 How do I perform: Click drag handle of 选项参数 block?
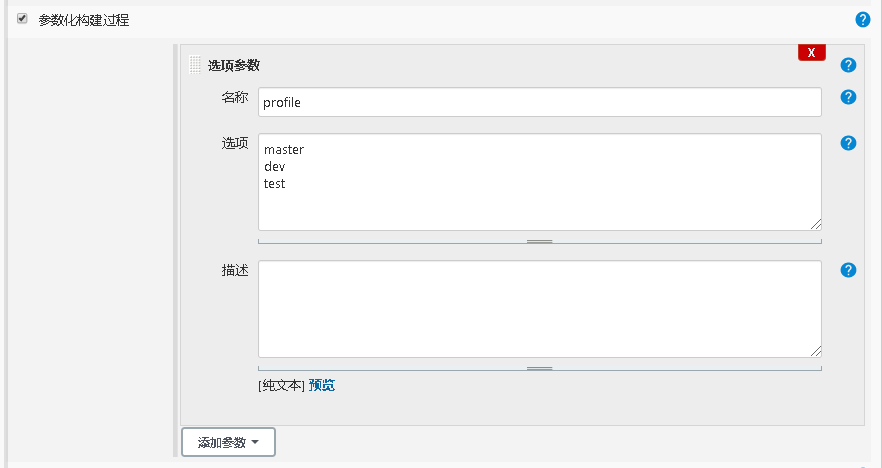pyautogui.click(x=195, y=65)
